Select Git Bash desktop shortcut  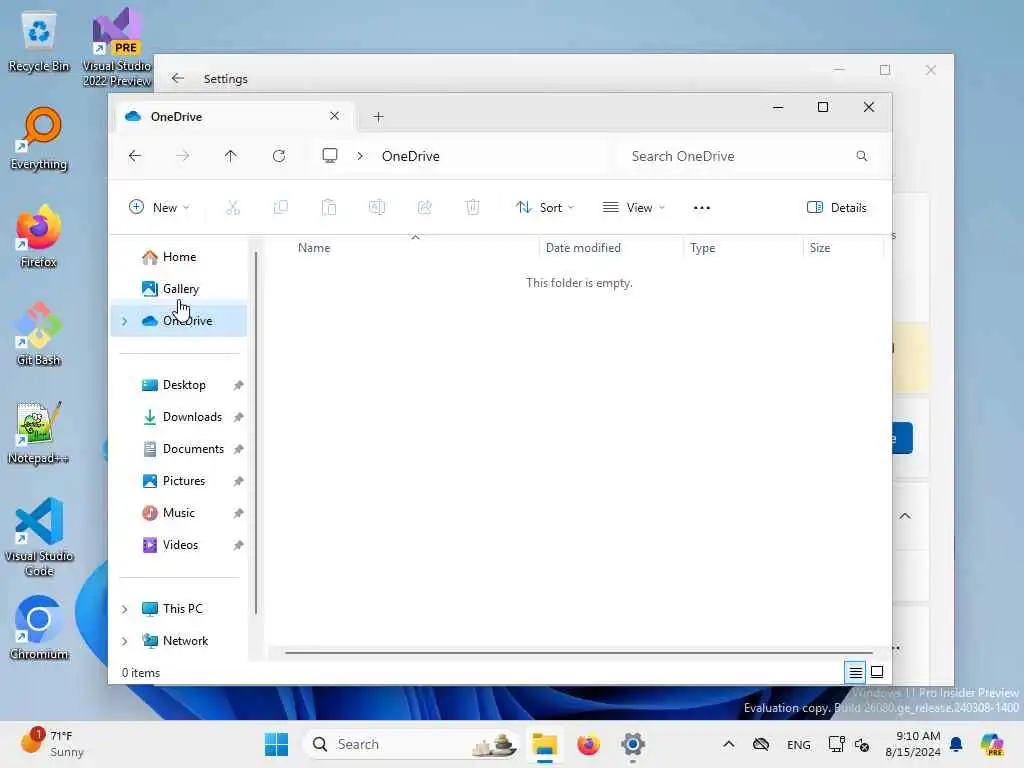point(39,334)
